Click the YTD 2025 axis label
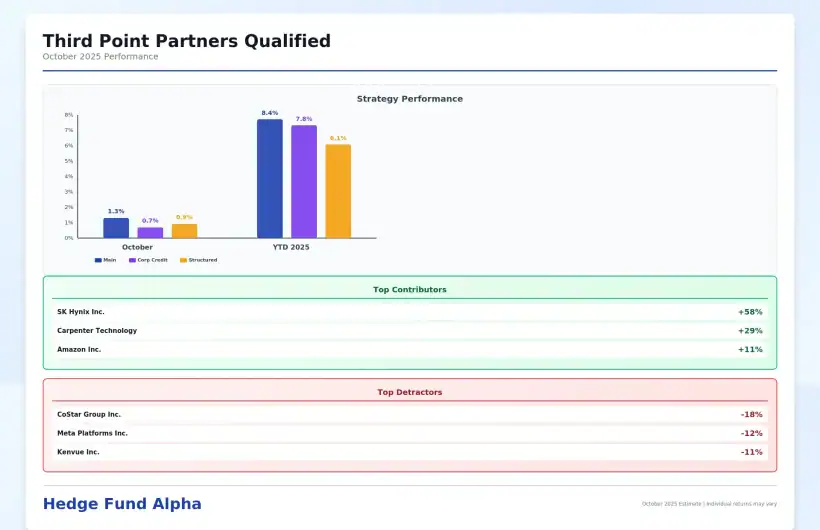The width and height of the screenshot is (820, 530). coord(291,247)
